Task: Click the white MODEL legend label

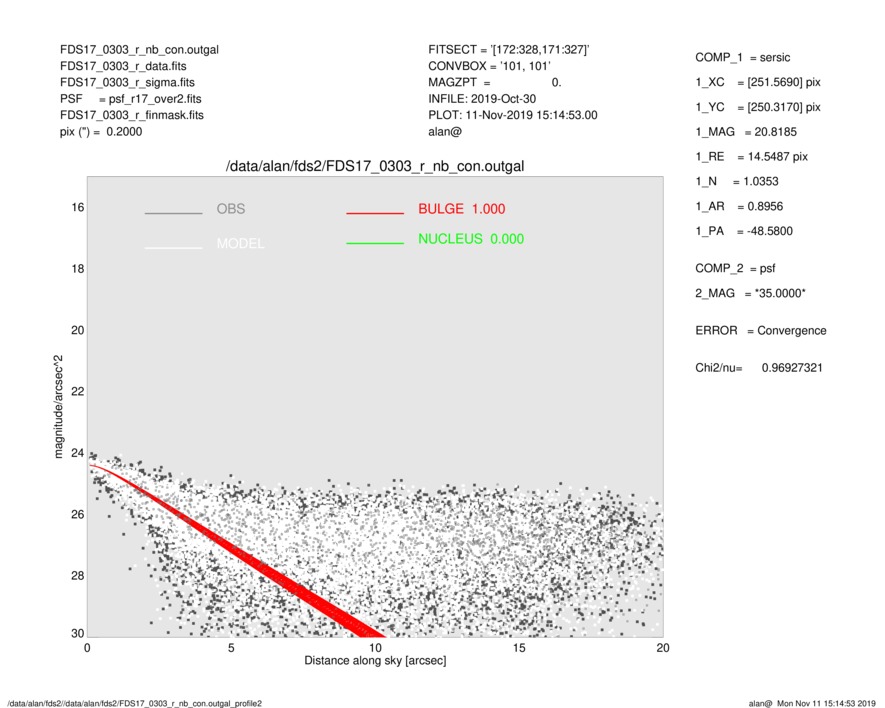Action: click(x=240, y=243)
